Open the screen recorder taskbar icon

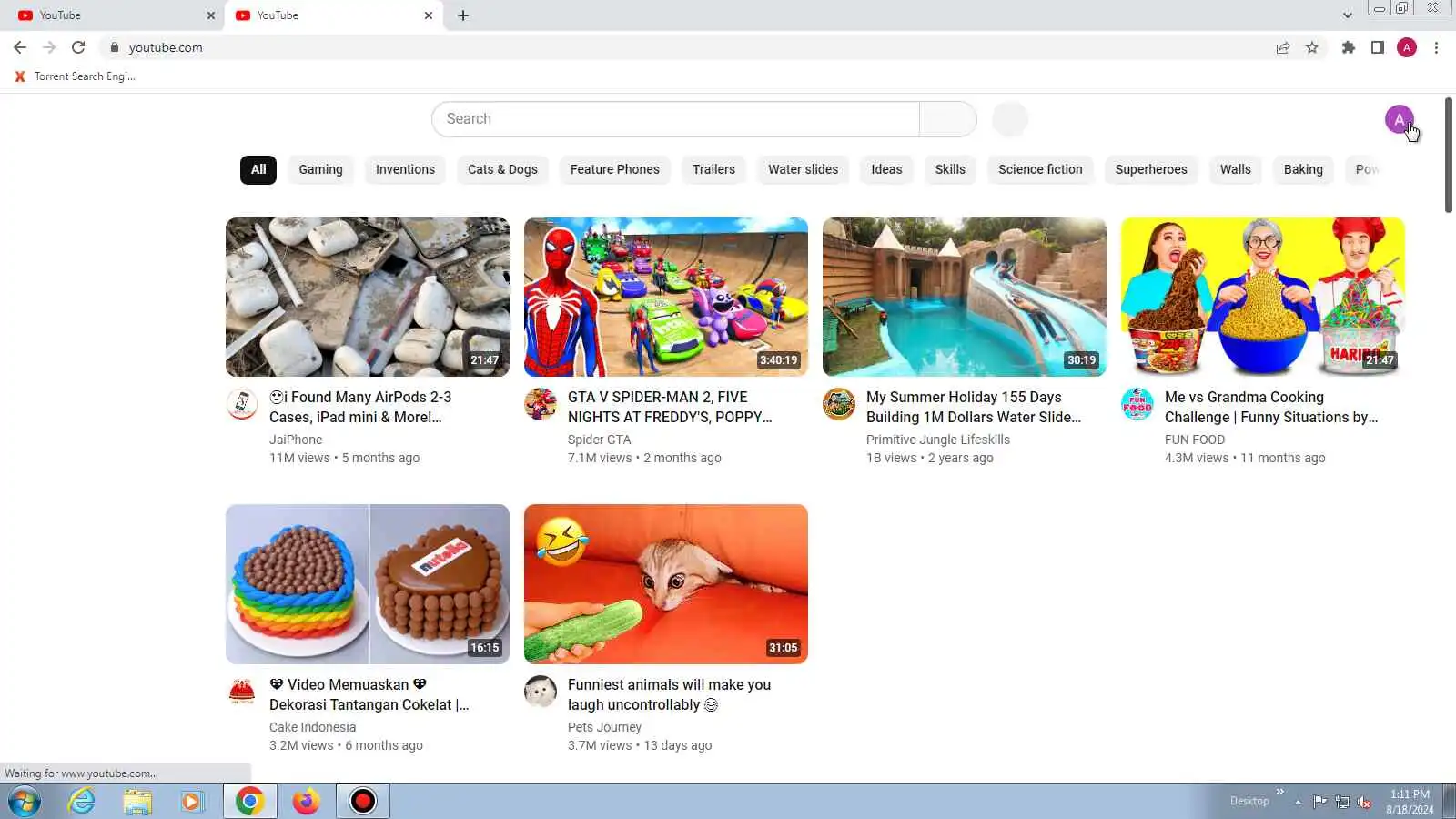coord(363,801)
